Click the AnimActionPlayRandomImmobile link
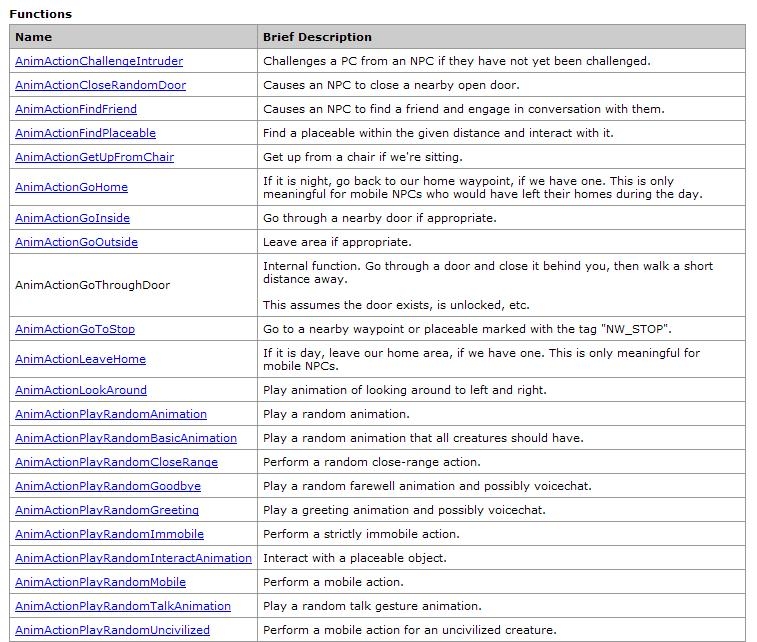757x642 pixels. click(x=109, y=534)
